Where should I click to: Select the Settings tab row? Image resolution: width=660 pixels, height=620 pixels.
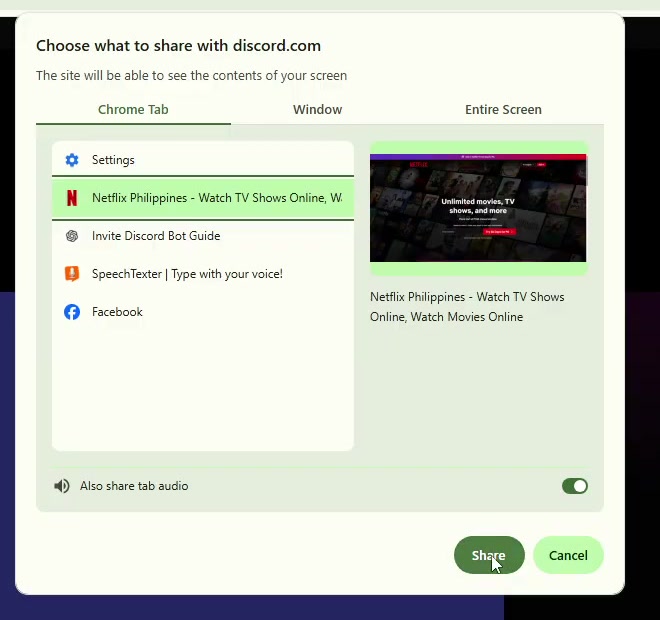[203, 160]
